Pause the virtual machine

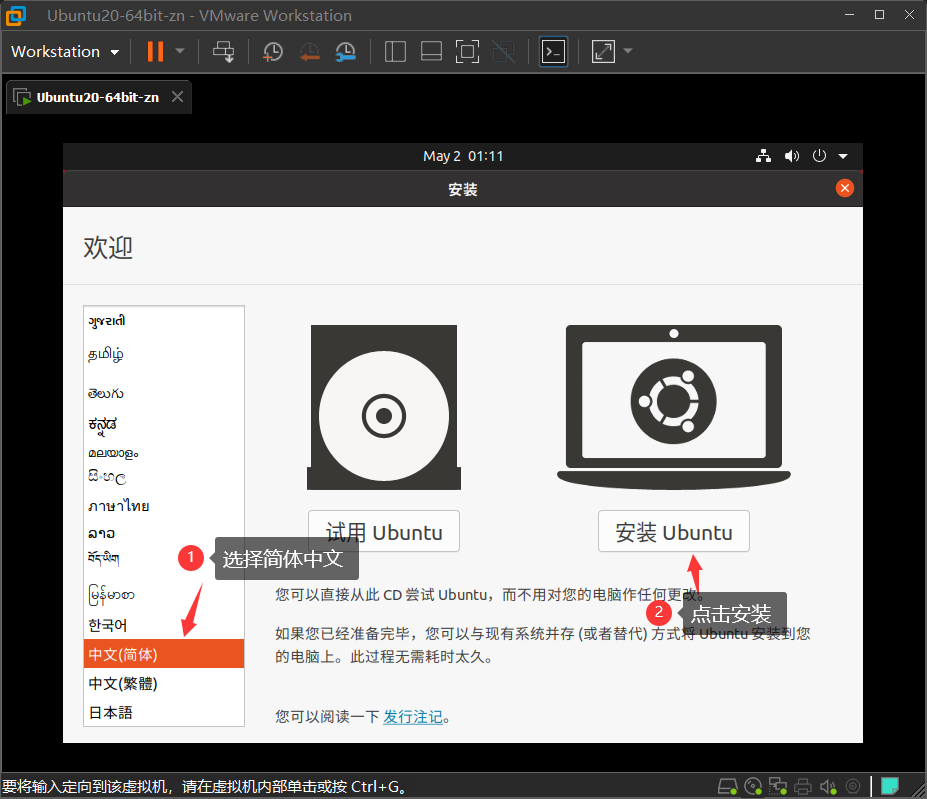(x=155, y=51)
